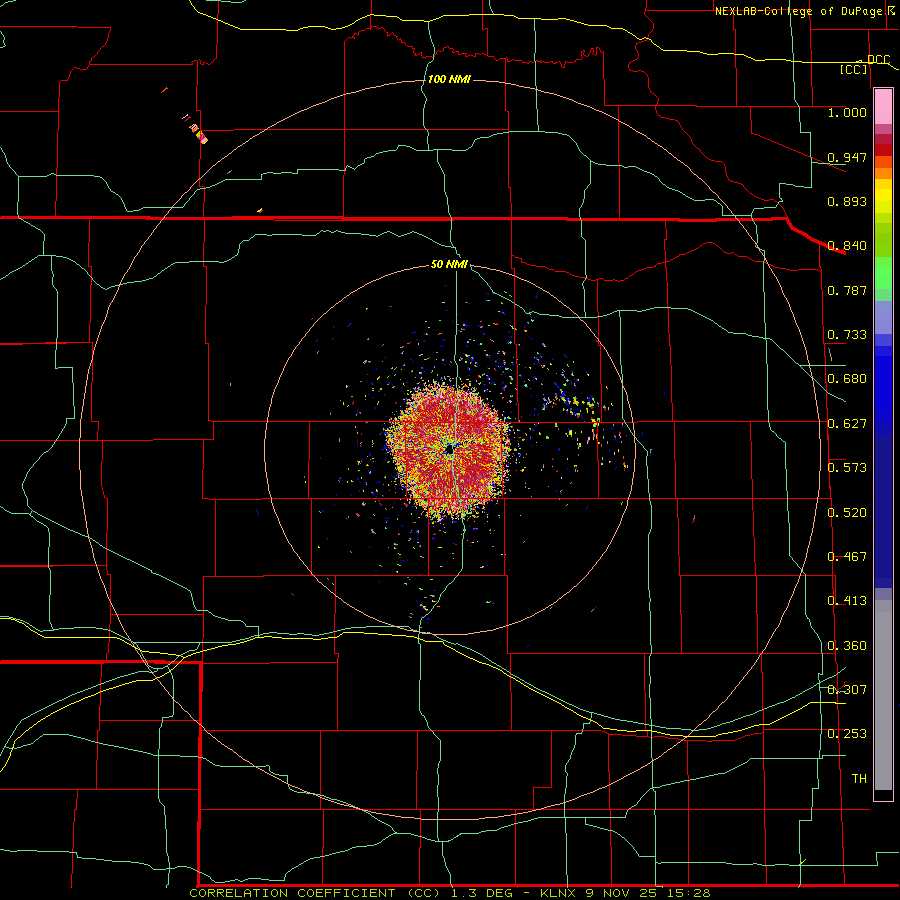
Task: Click the 0.307 scale value
Action: tap(847, 689)
